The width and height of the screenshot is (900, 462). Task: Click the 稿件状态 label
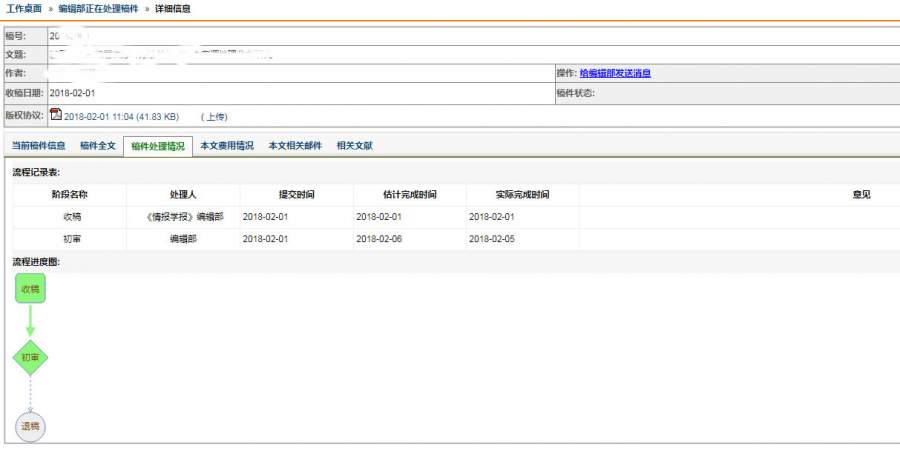coord(575,93)
